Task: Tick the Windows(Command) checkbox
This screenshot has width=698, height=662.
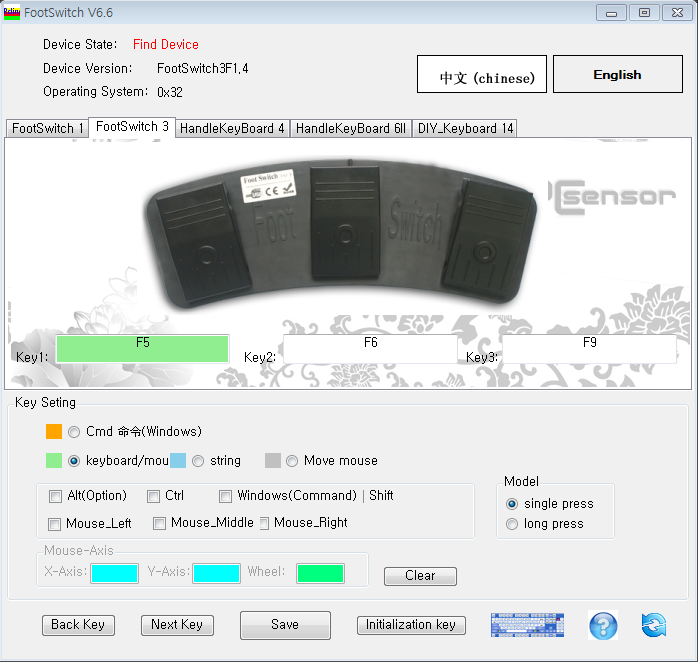Action: (x=226, y=496)
